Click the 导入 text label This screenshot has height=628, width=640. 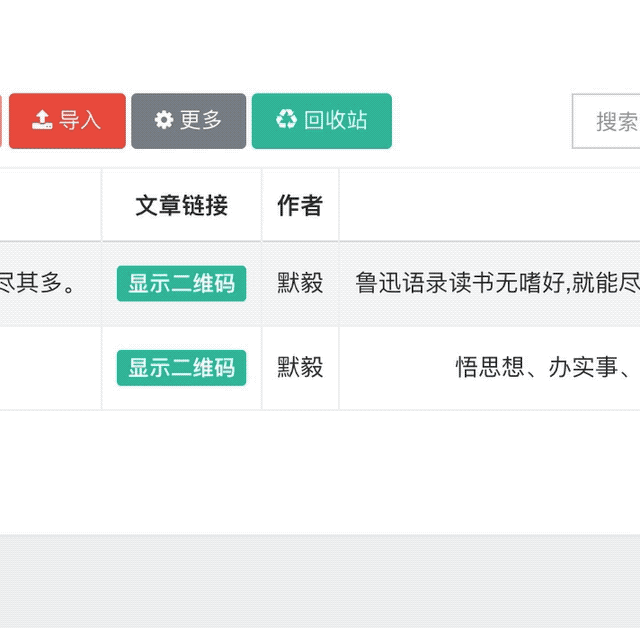tap(80, 120)
